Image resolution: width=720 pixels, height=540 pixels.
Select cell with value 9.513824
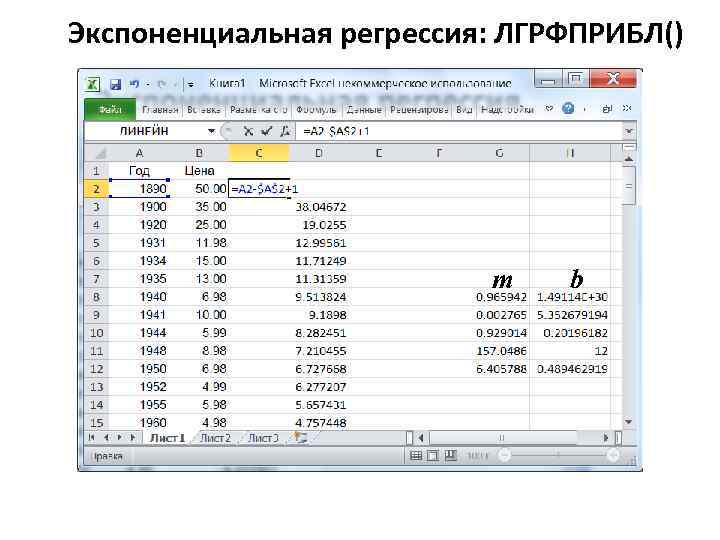(319, 297)
